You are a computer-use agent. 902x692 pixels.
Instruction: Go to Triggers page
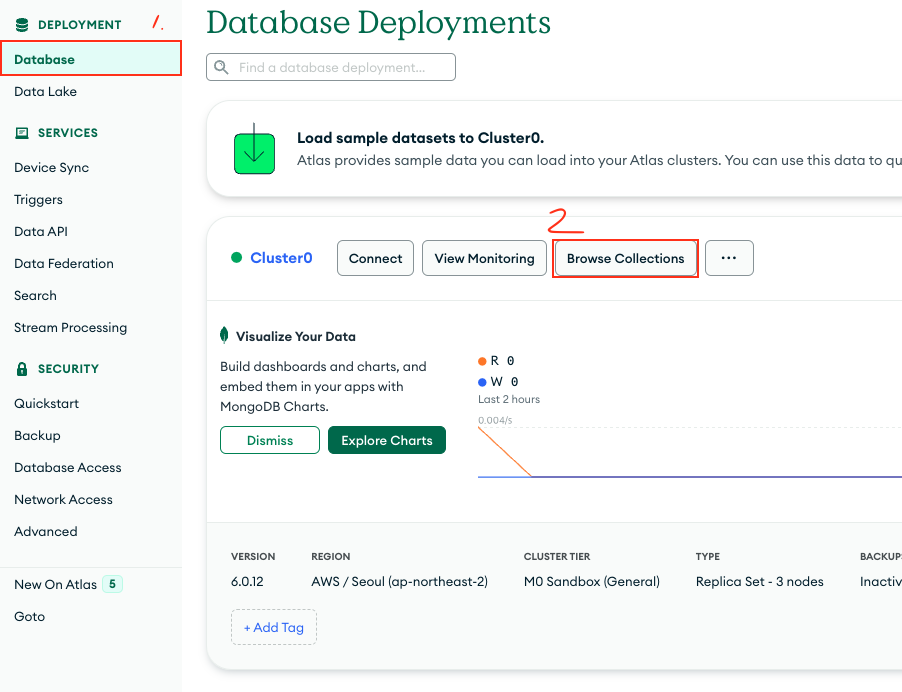[x=39, y=200]
